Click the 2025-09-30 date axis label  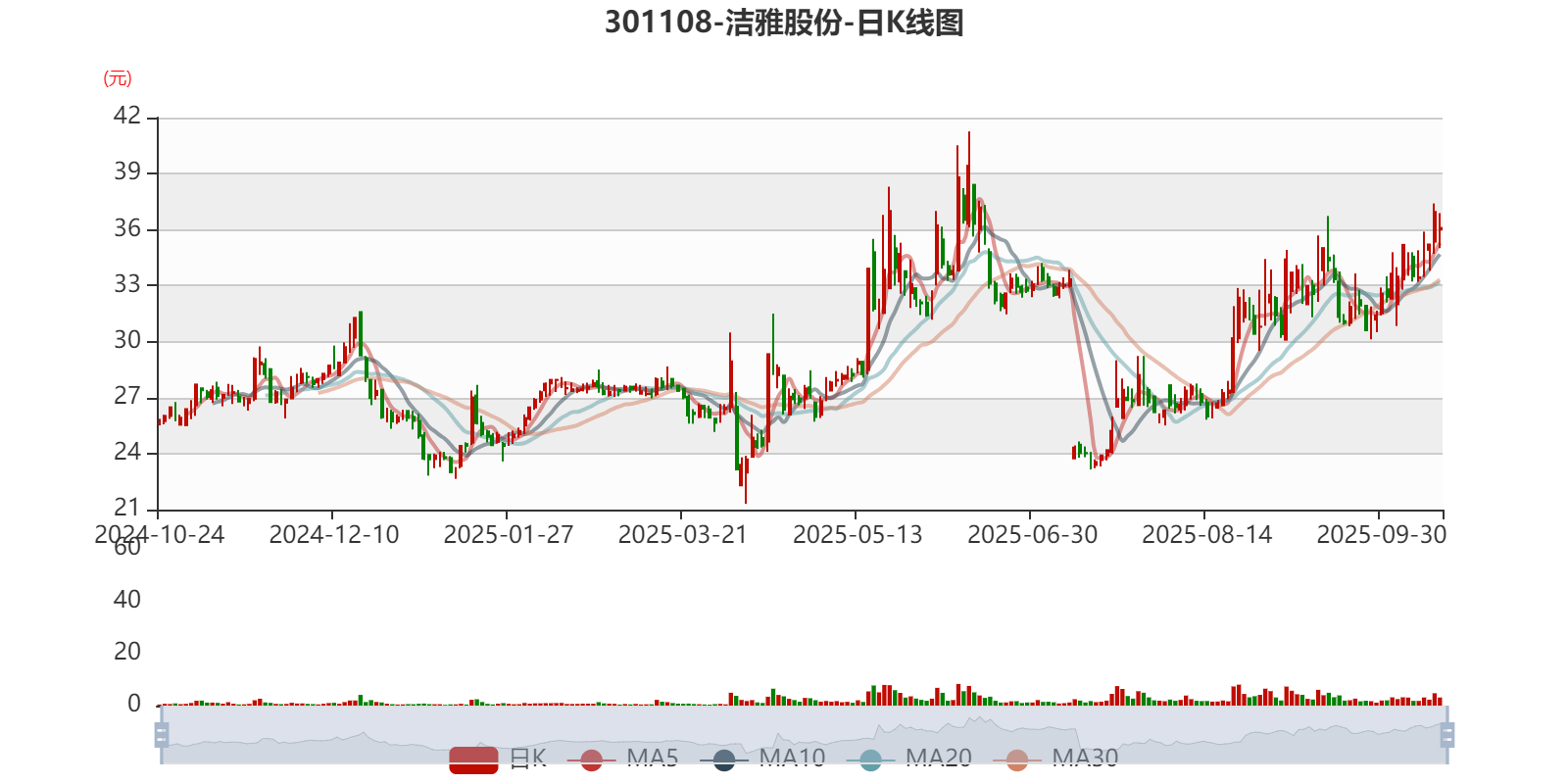click(1381, 535)
